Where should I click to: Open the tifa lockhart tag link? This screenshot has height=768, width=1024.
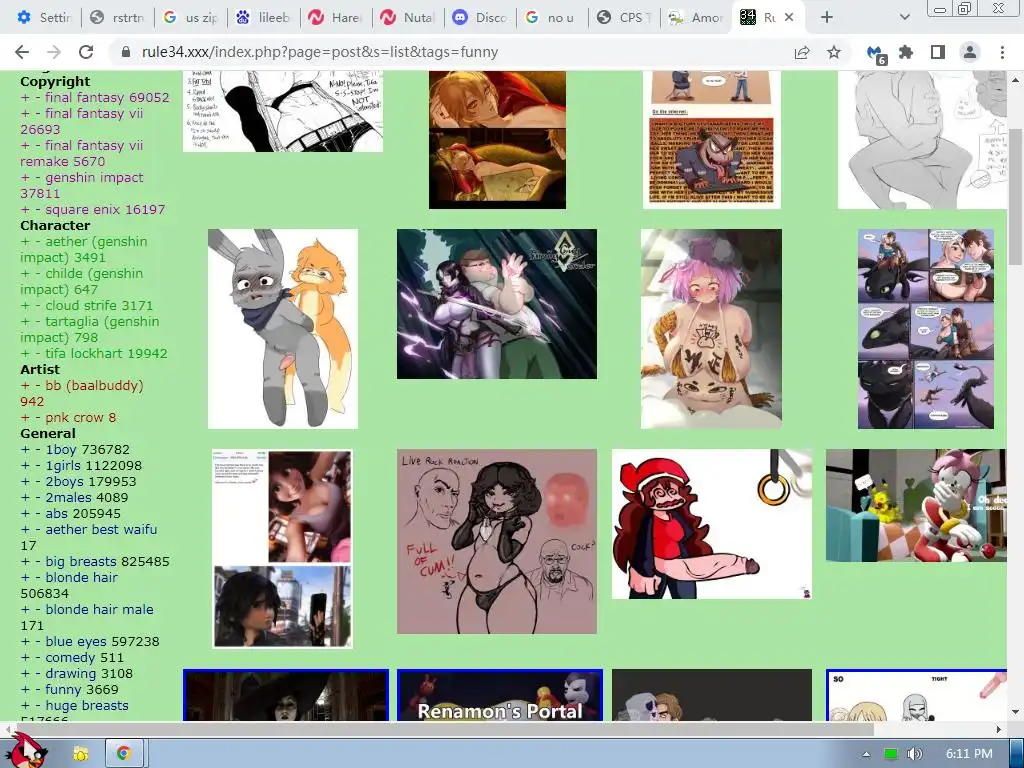[x=84, y=353]
